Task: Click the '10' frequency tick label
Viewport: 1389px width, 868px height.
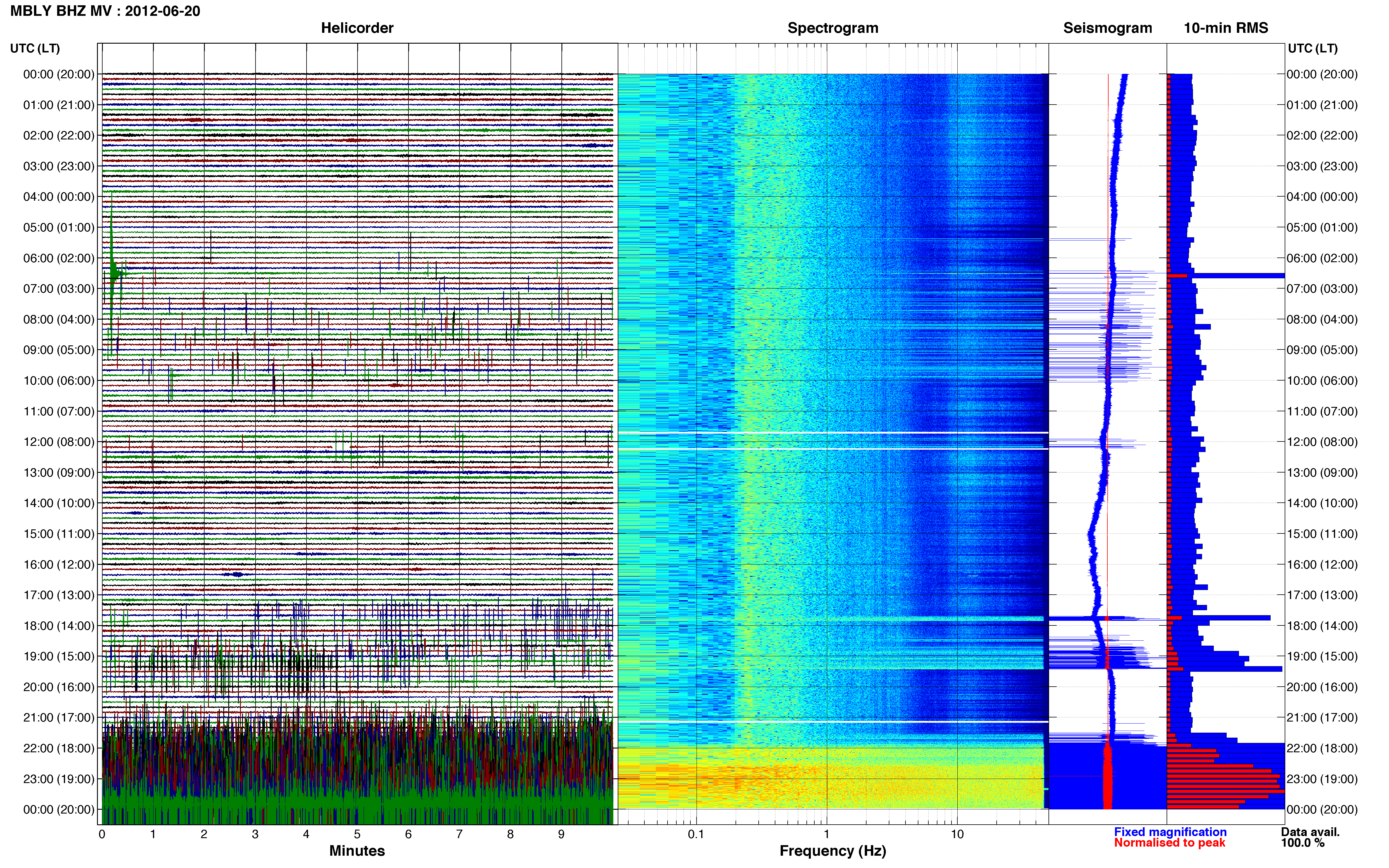Action: pos(957,834)
